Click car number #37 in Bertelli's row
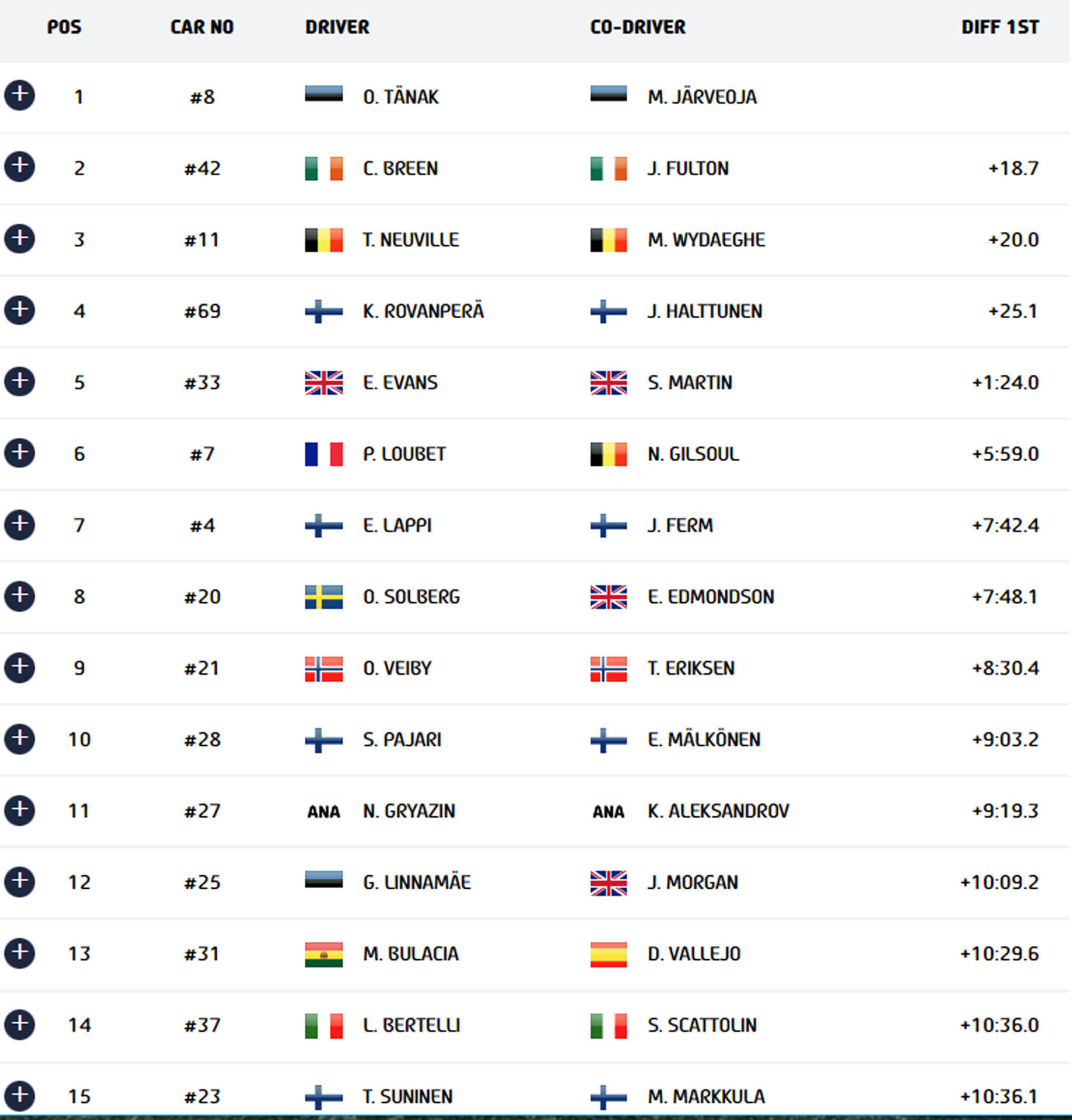 [x=202, y=1025]
